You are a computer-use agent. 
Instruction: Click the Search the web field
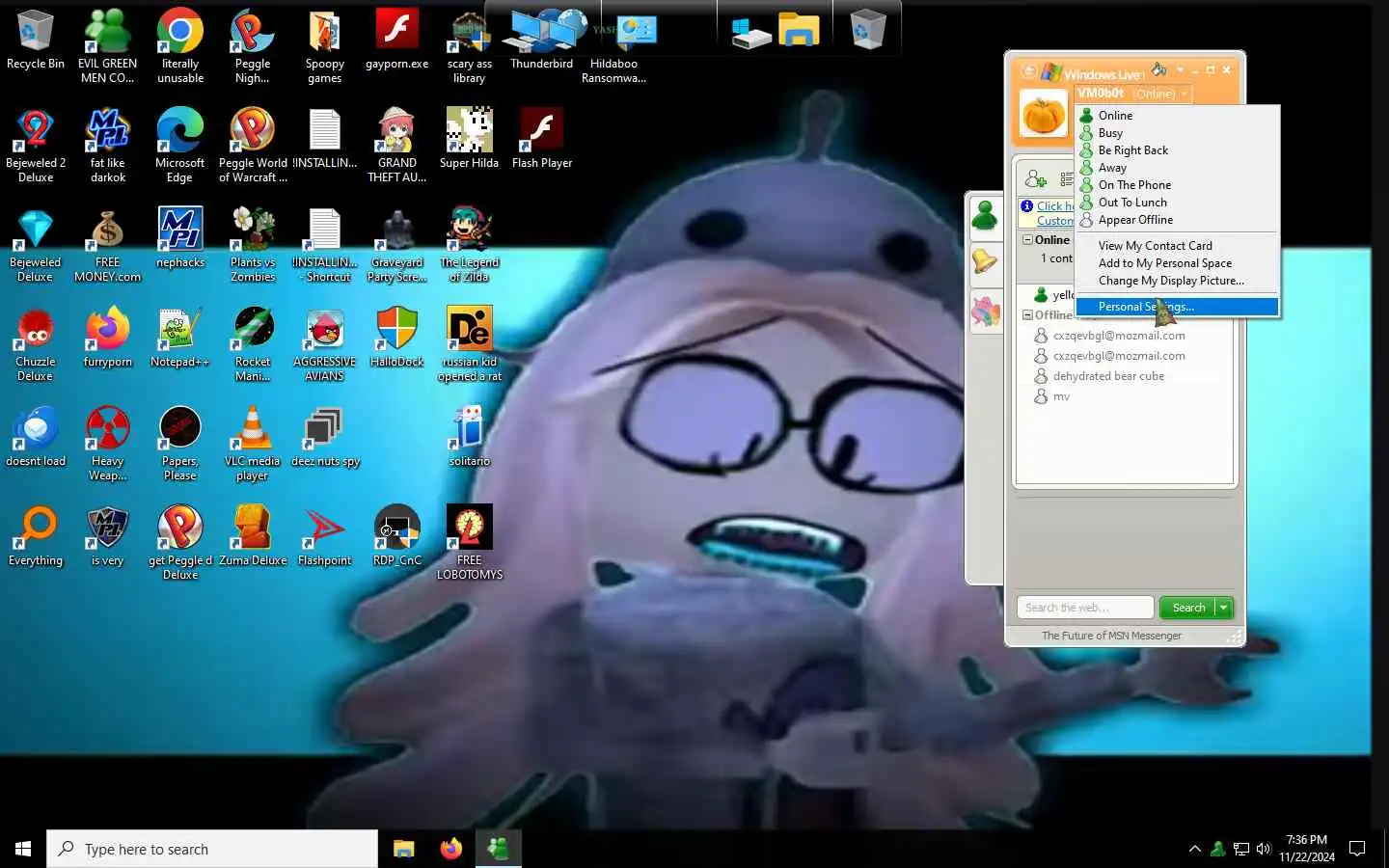tap(1085, 608)
